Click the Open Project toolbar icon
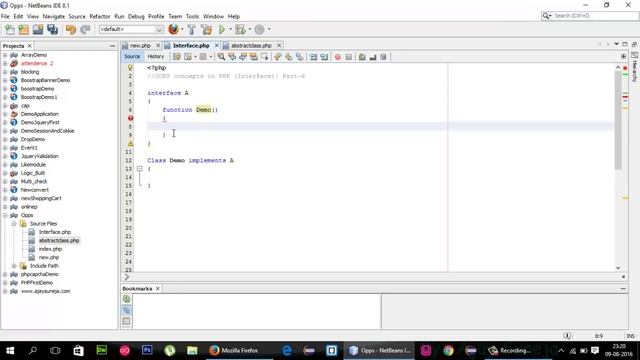Screen dimensions: 640x360 (38, 29)
